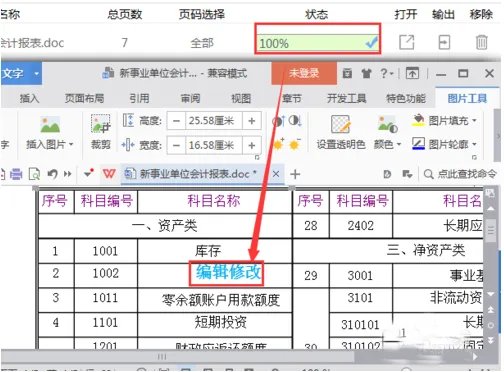Increase brightness with the sun plus icon
This screenshot has height=372, width=504.
click(x=278, y=144)
